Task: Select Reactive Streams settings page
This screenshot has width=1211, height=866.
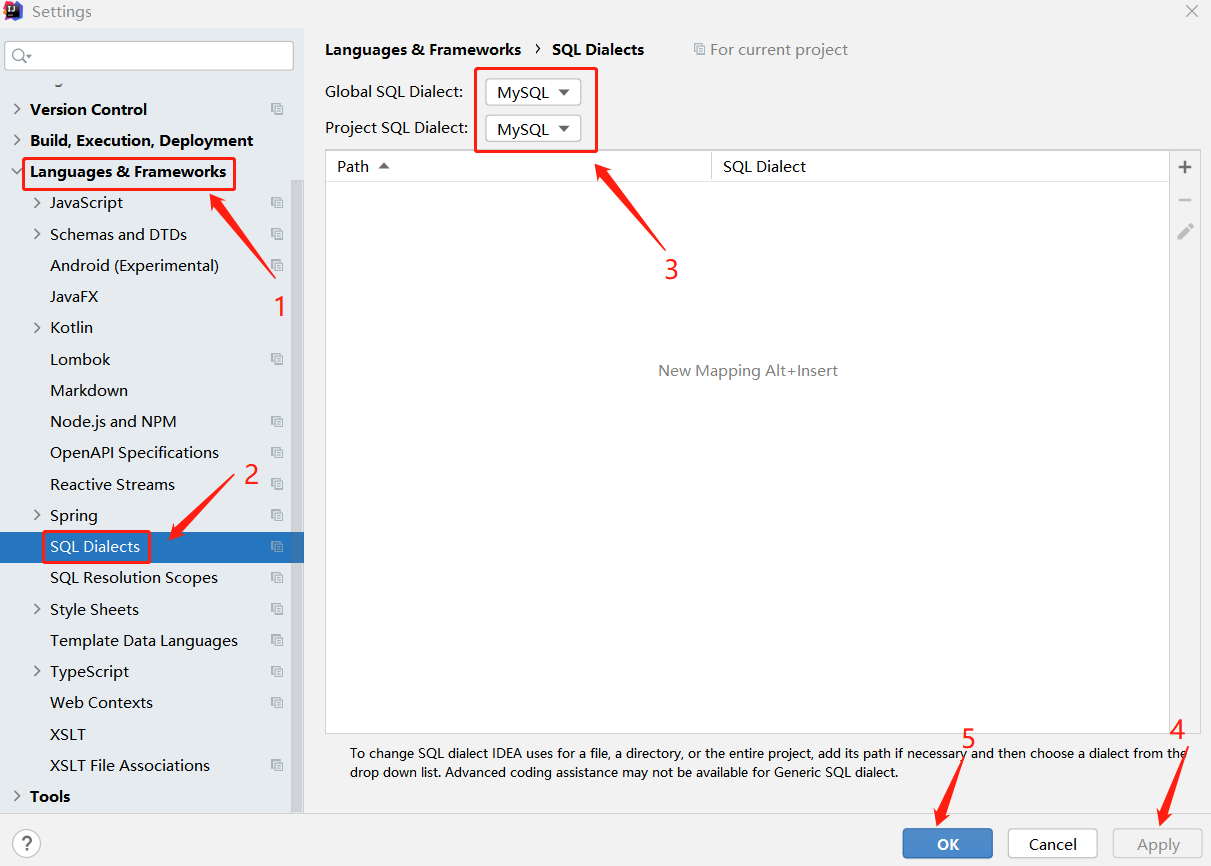Action: pos(112,485)
